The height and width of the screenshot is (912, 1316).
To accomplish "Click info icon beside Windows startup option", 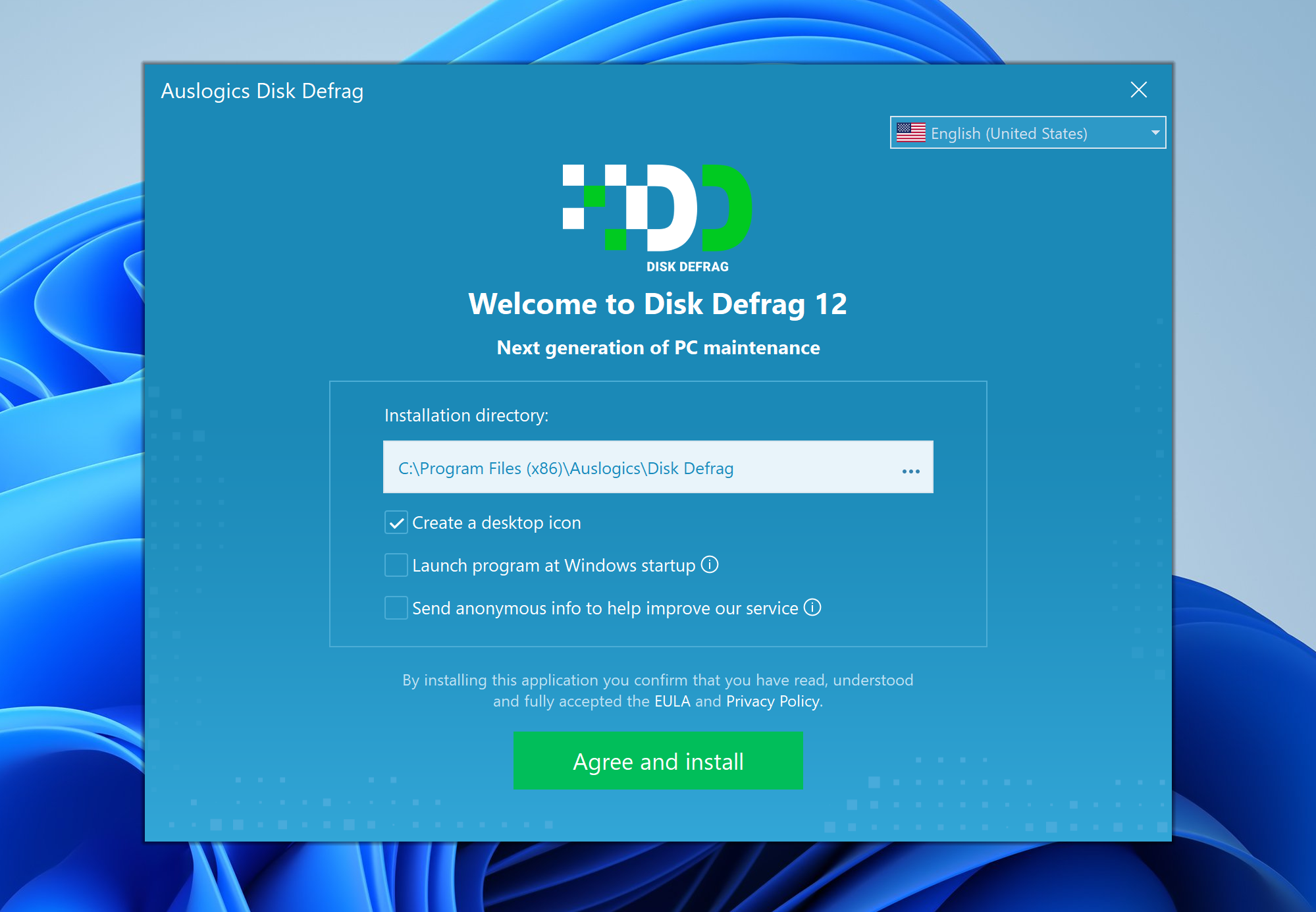I will tap(710, 565).
